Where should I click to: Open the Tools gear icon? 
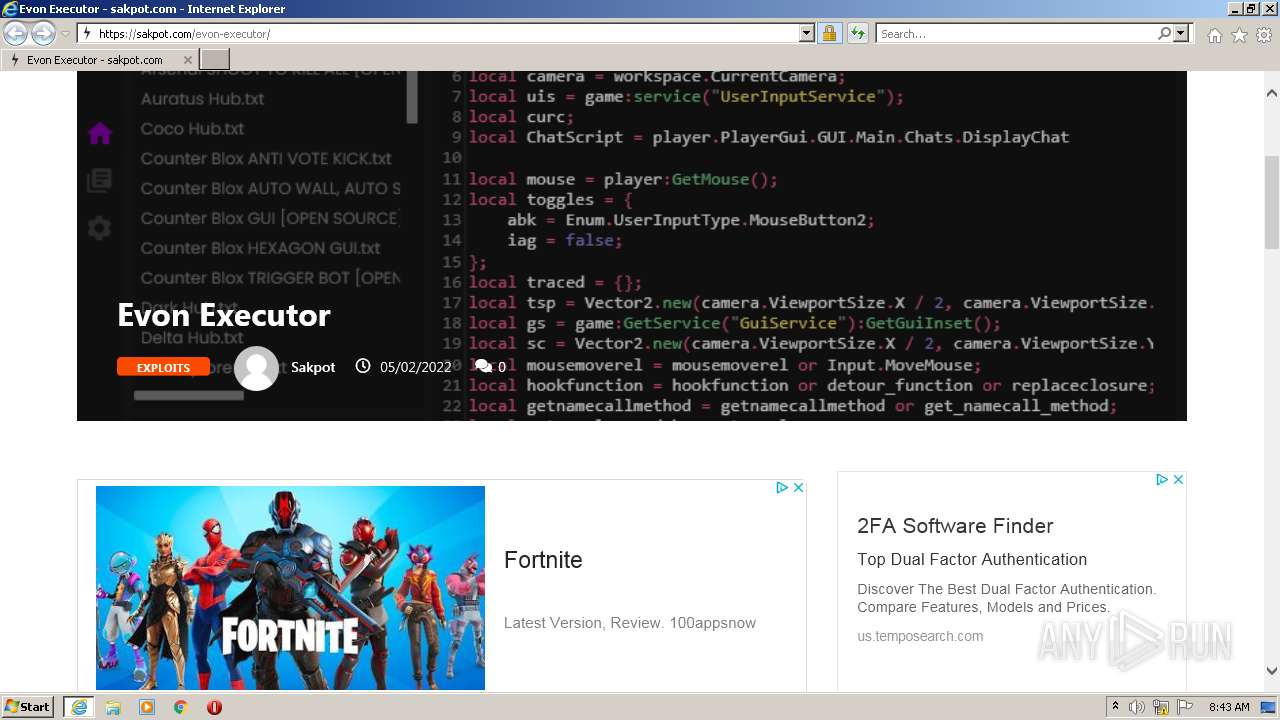[1264, 35]
